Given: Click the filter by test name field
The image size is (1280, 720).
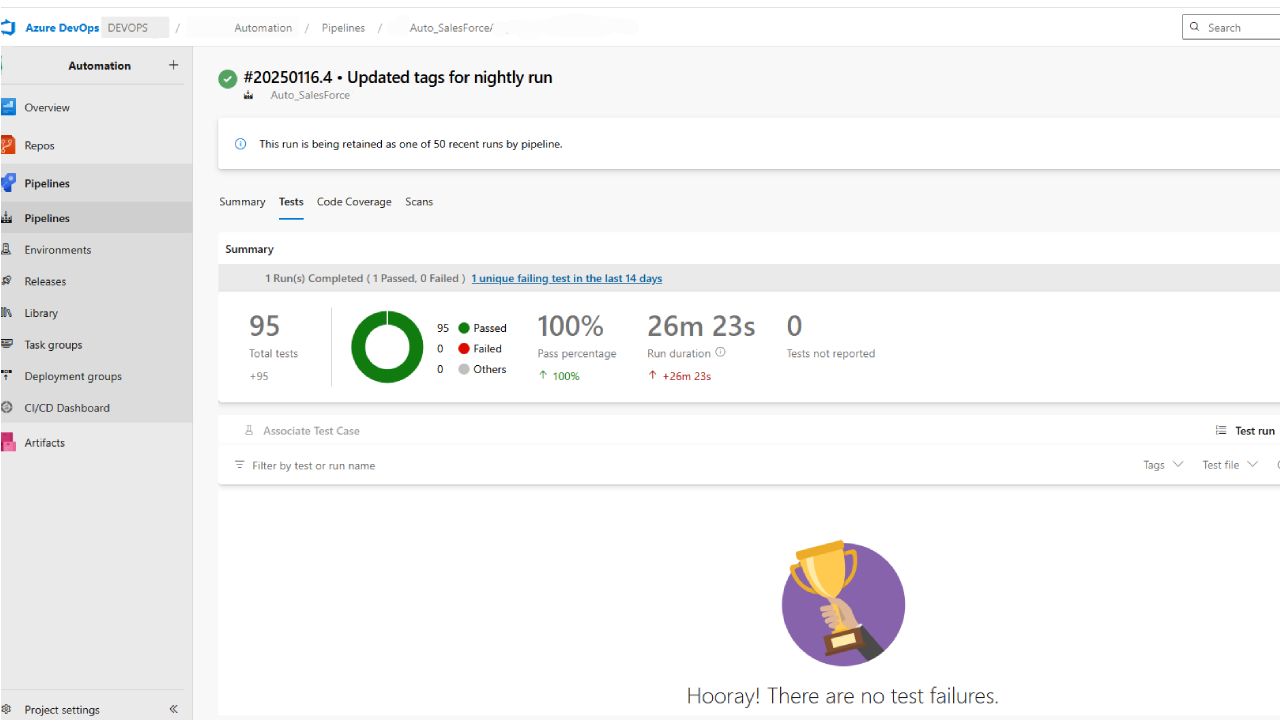Looking at the screenshot, I should click(x=313, y=466).
